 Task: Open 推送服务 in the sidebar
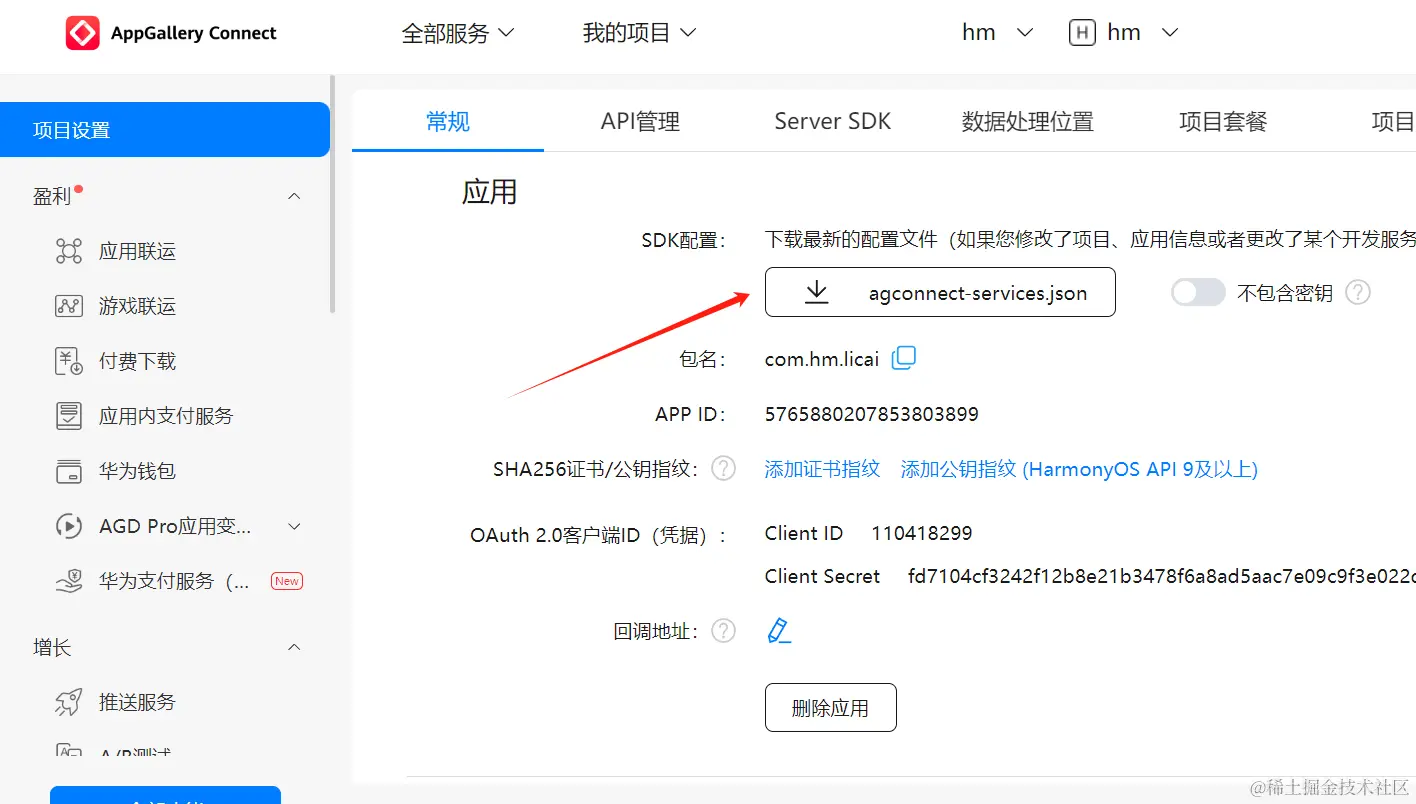137,702
